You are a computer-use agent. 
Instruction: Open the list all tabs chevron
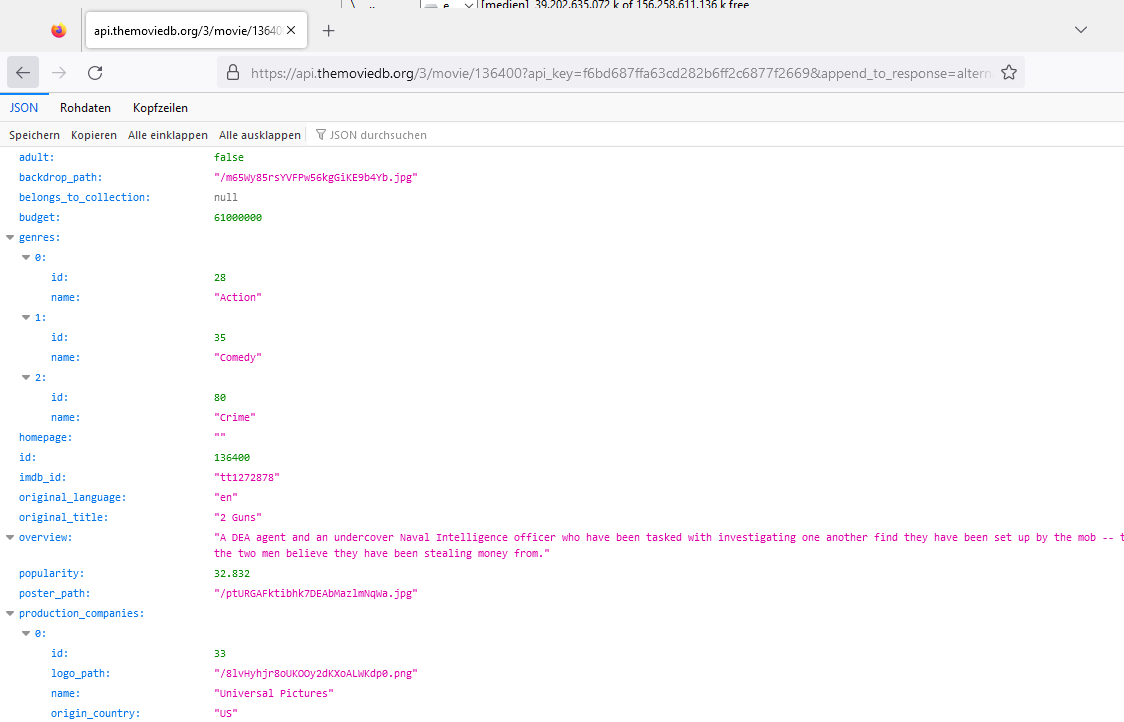pos(1081,29)
